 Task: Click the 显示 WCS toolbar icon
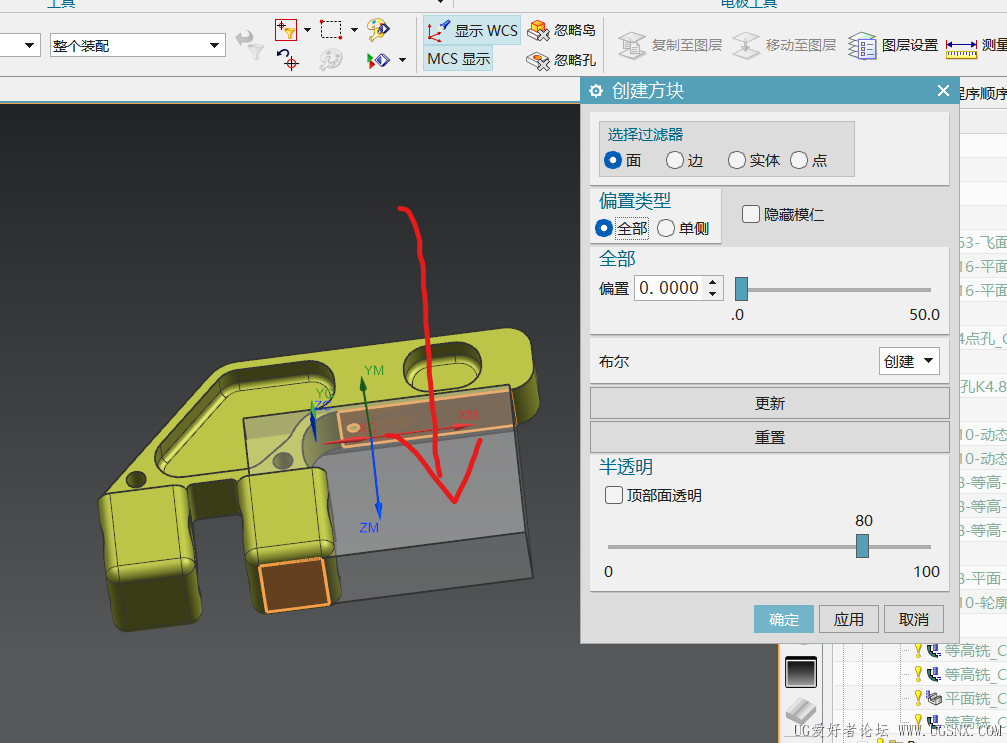pos(439,30)
